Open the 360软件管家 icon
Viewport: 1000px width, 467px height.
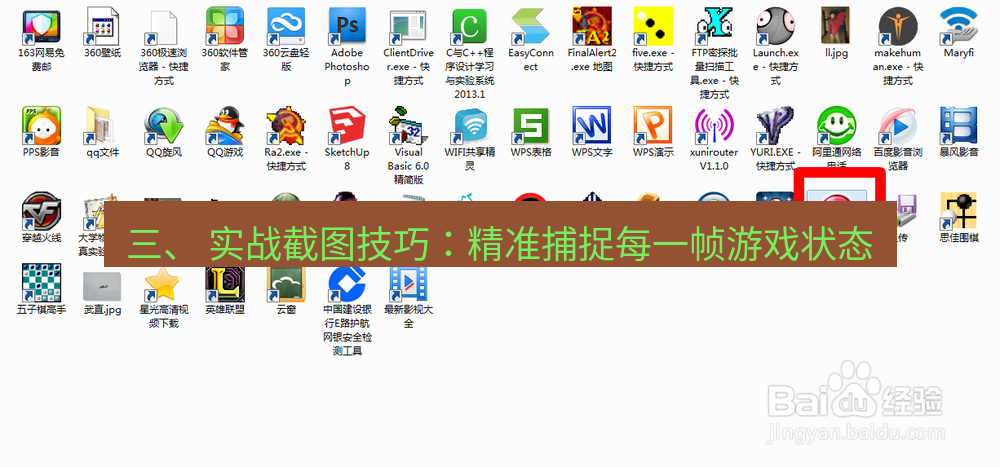pos(225,26)
